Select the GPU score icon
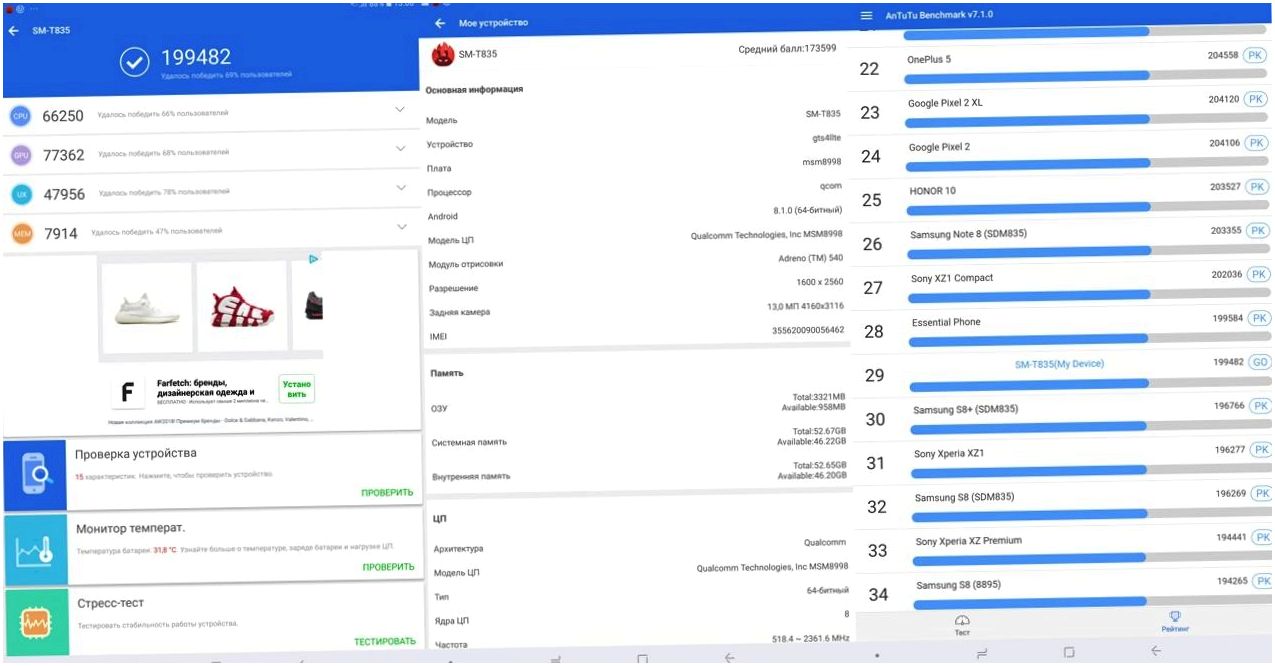 21,155
